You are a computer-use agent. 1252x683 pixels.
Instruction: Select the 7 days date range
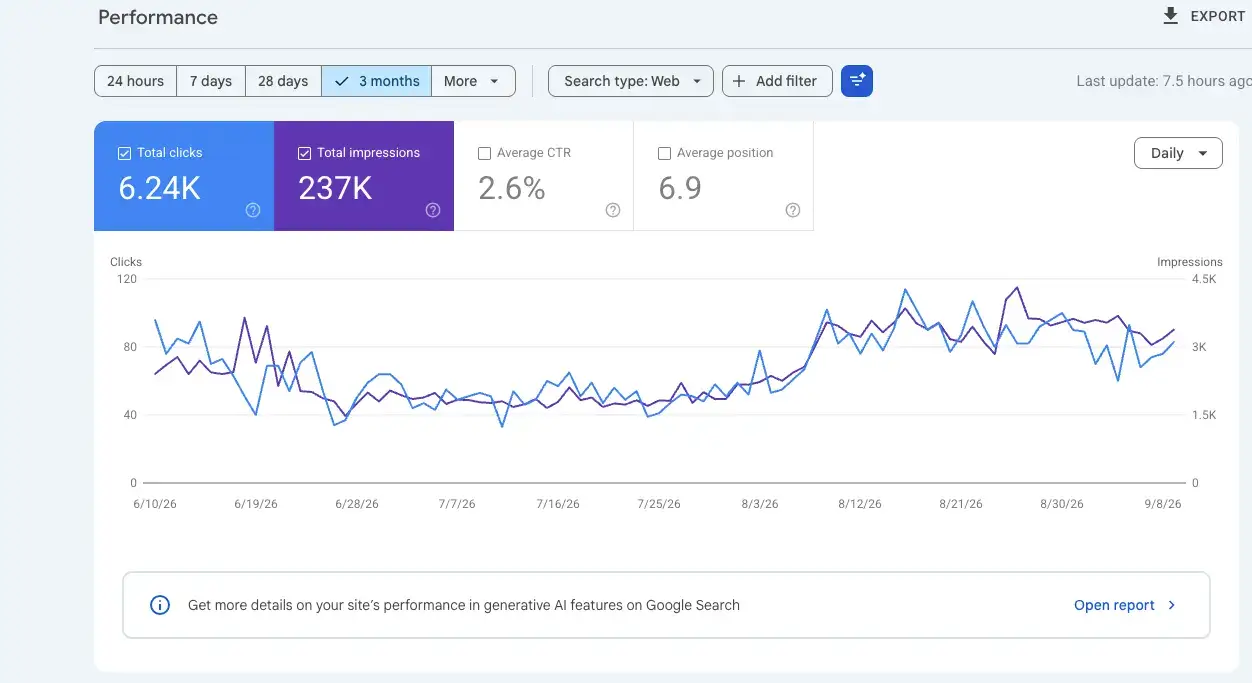[x=211, y=81]
